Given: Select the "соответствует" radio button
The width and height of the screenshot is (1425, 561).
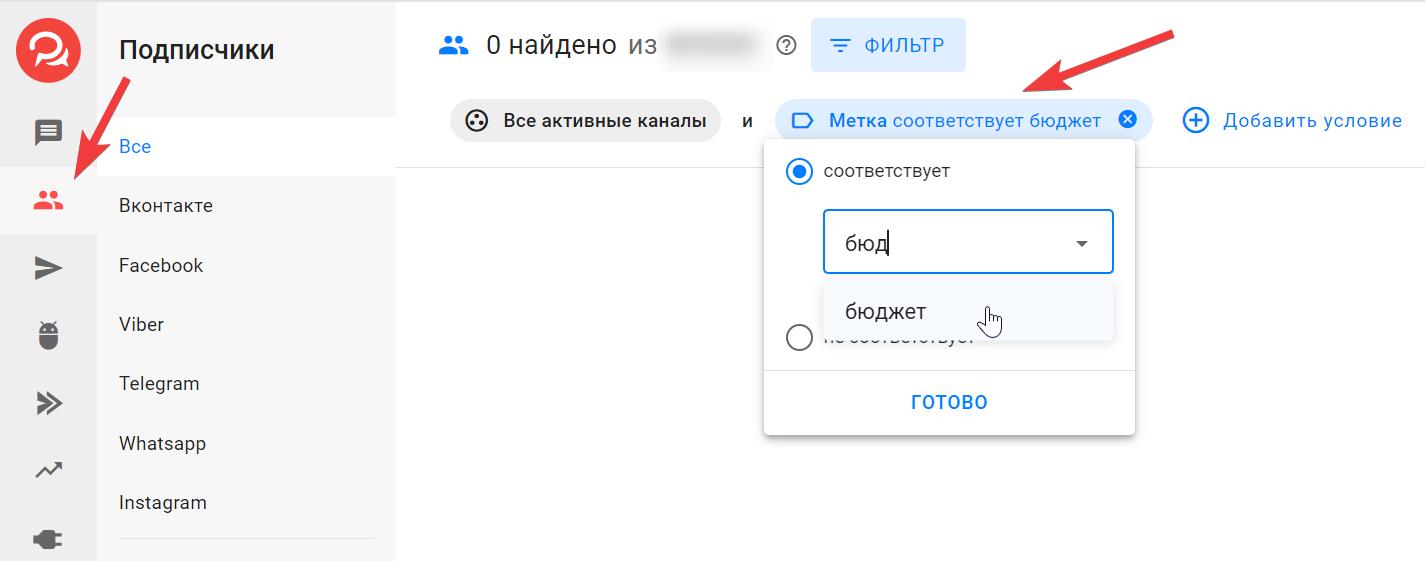Looking at the screenshot, I should pyautogui.click(x=799, y=172).
